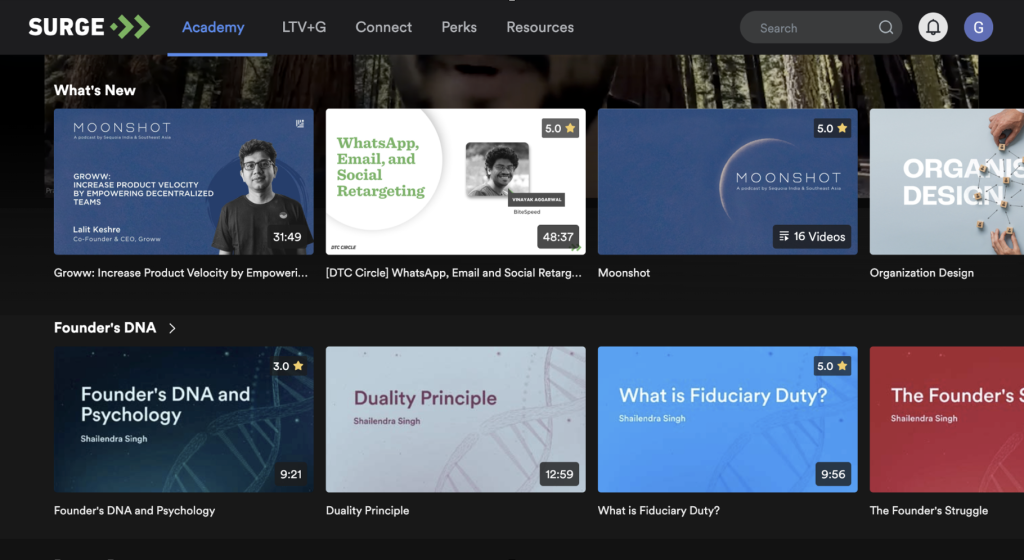Image resolution: width=1024 pixels, height=560 pixels.
Task: Type in the Search field
Action: 810,28
